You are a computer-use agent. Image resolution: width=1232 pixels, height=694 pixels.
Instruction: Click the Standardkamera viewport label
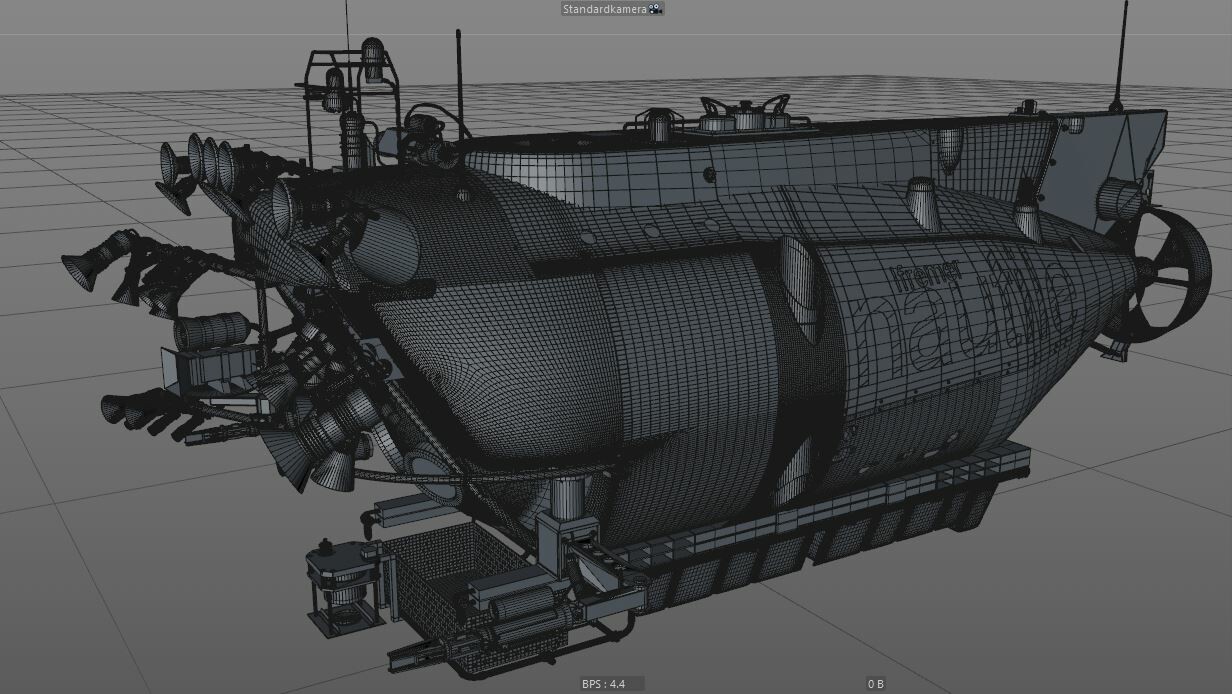click(x=606, y=9)
